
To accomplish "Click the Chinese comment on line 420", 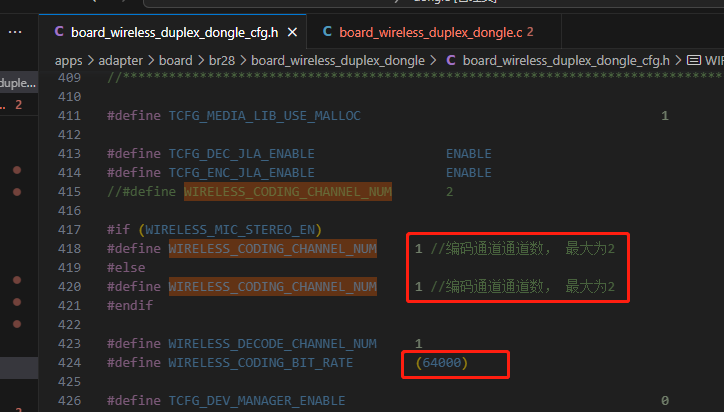I will pyautogui.click(x=523, y=287).
